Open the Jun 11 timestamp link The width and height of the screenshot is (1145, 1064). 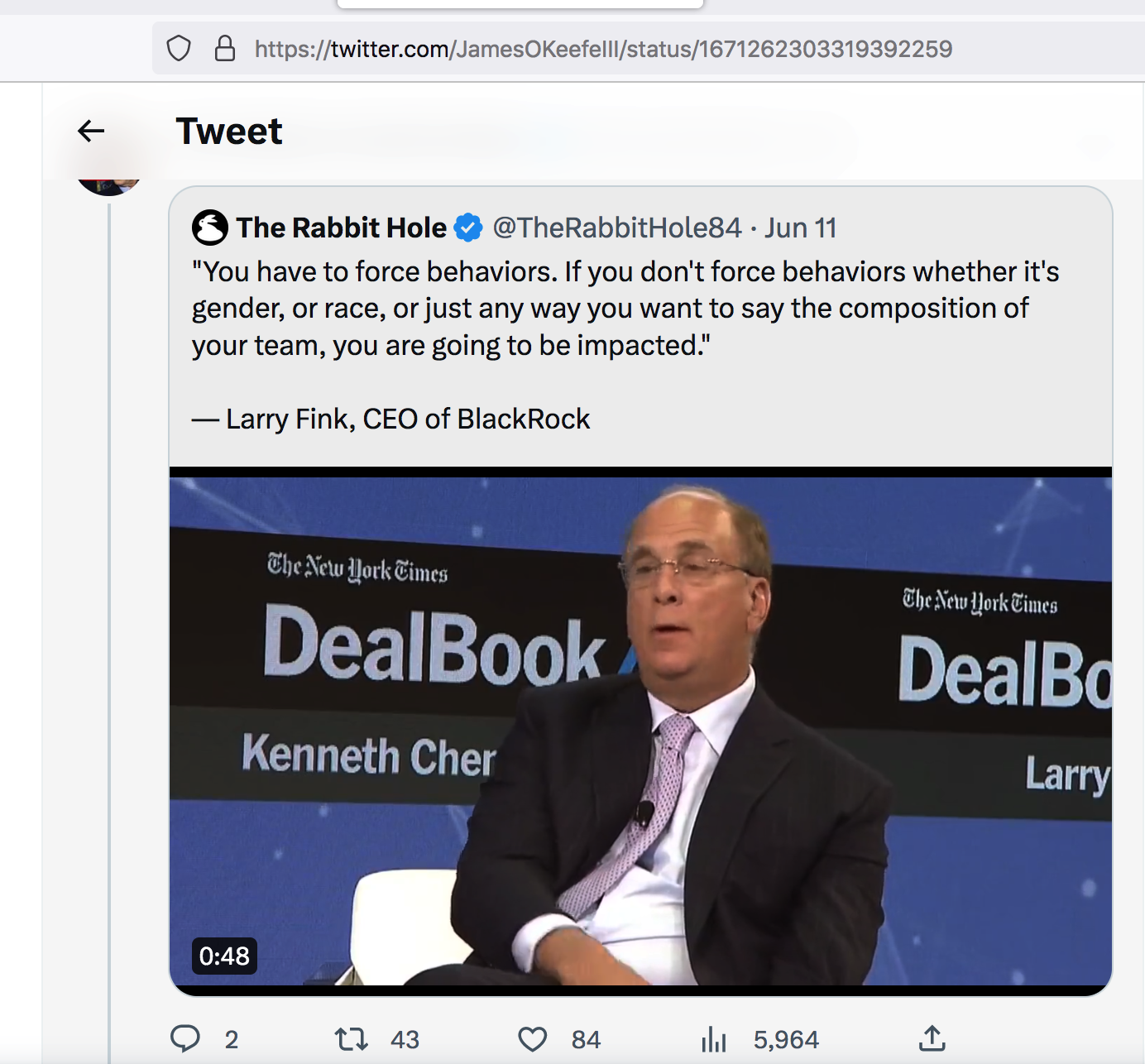(x=800, y=228)
